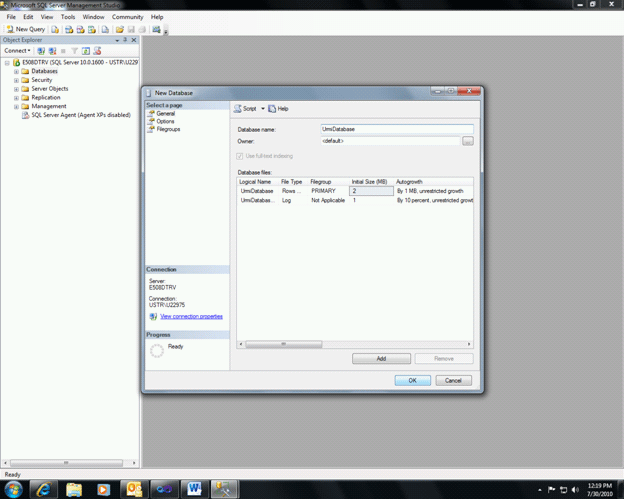Click the Open File folder icon
This screenshot has height=499, width=624.
pos(120,29)
